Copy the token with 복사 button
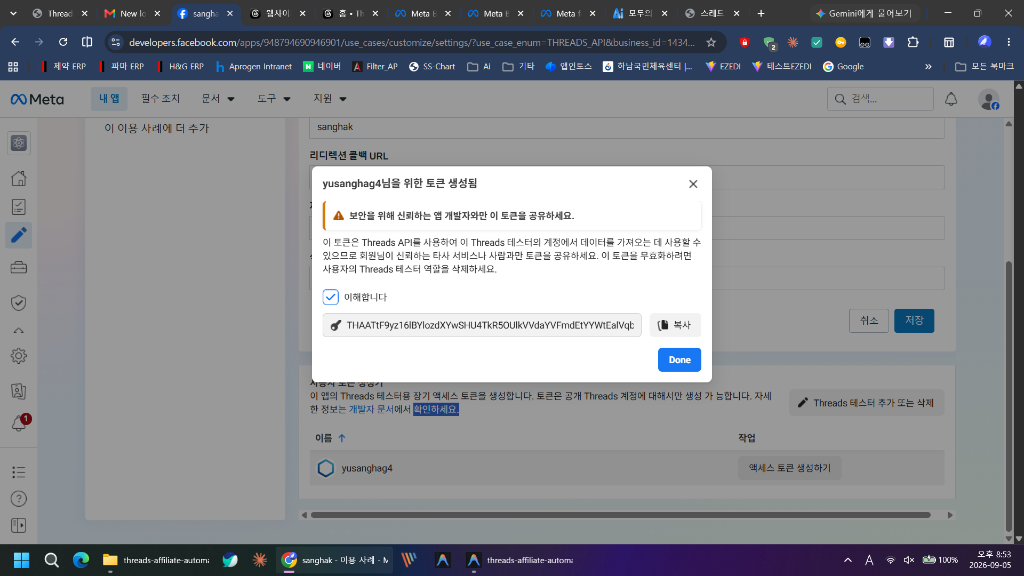 (675, 325)
